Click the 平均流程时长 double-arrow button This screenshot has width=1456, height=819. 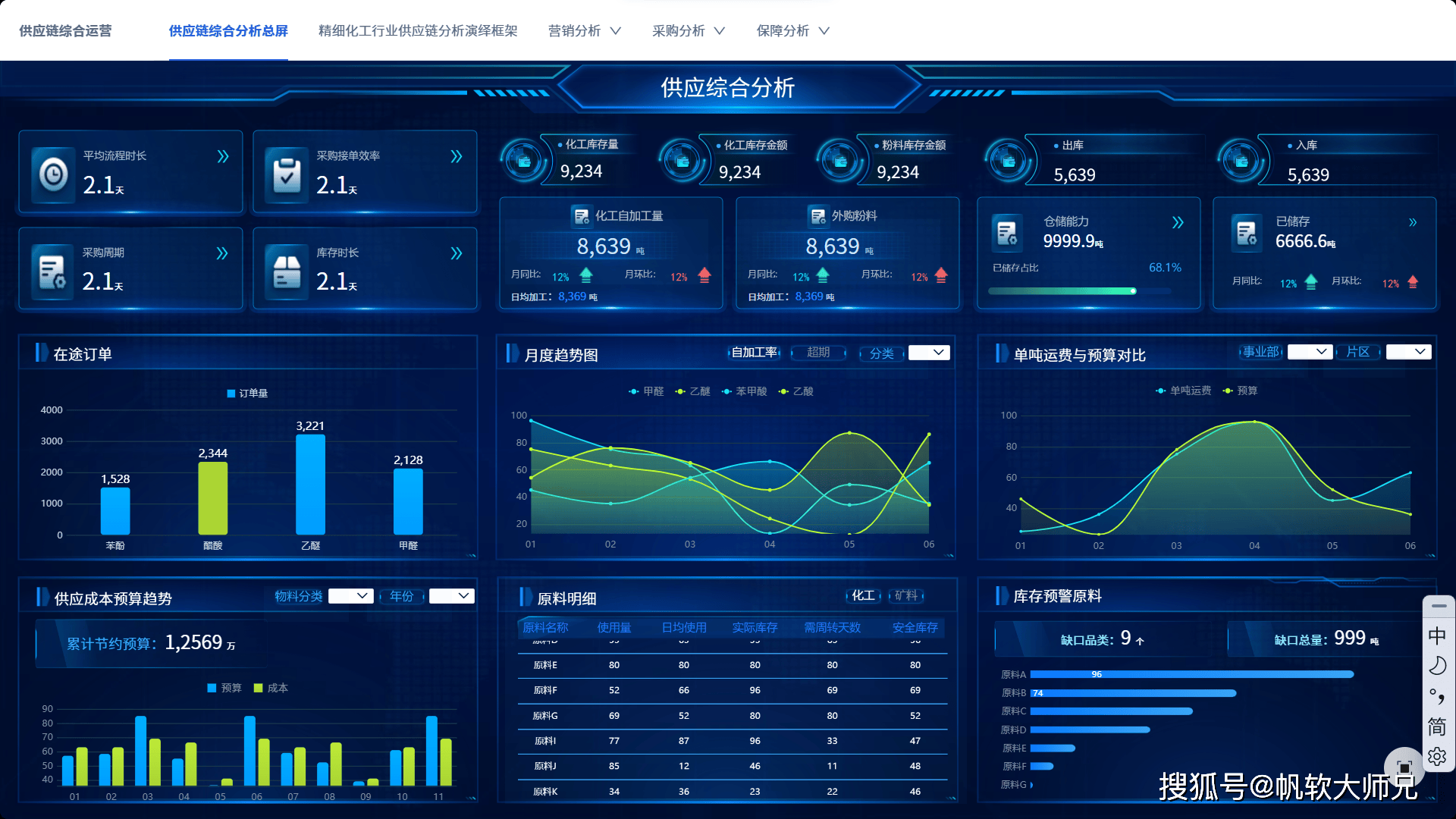(x=223, y=156)
